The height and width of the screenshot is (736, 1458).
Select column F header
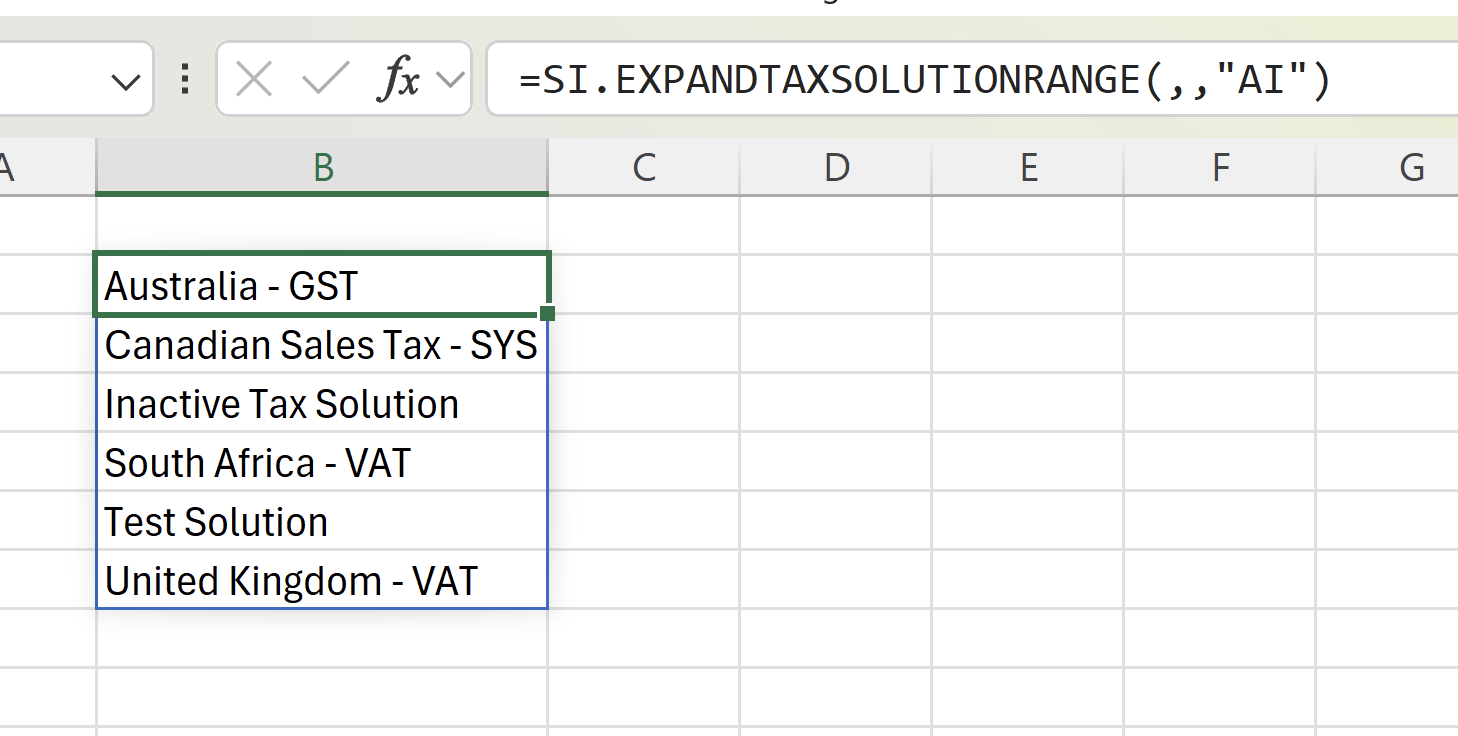click(1220, 167)
